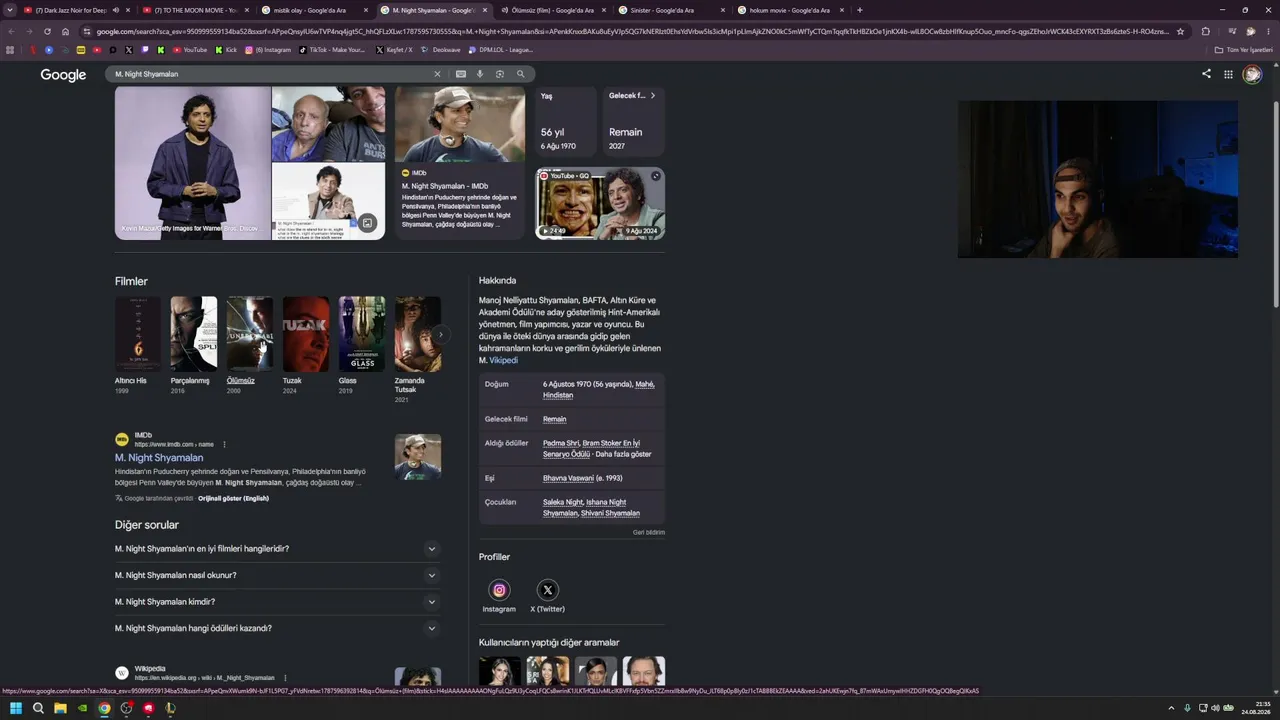The image size is (1280, 720).
Task: Open the Tuzak film poster
Action: click(306, 334)
